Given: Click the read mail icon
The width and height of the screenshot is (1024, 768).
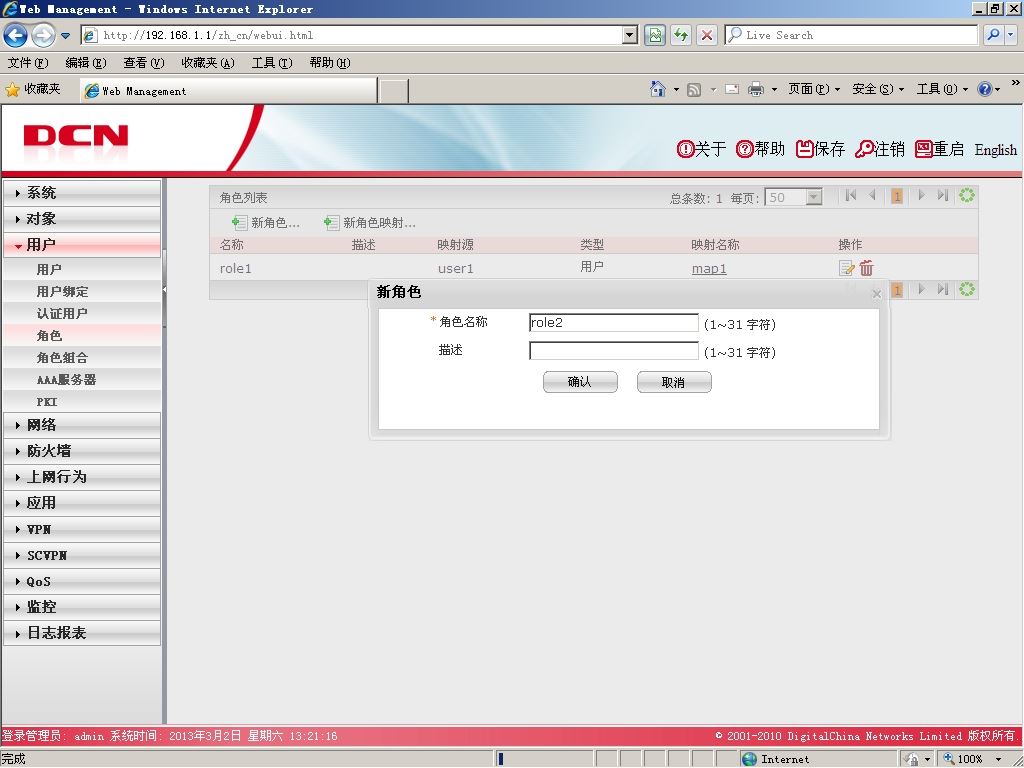Looking at the screenshot, I should [732, 89].
